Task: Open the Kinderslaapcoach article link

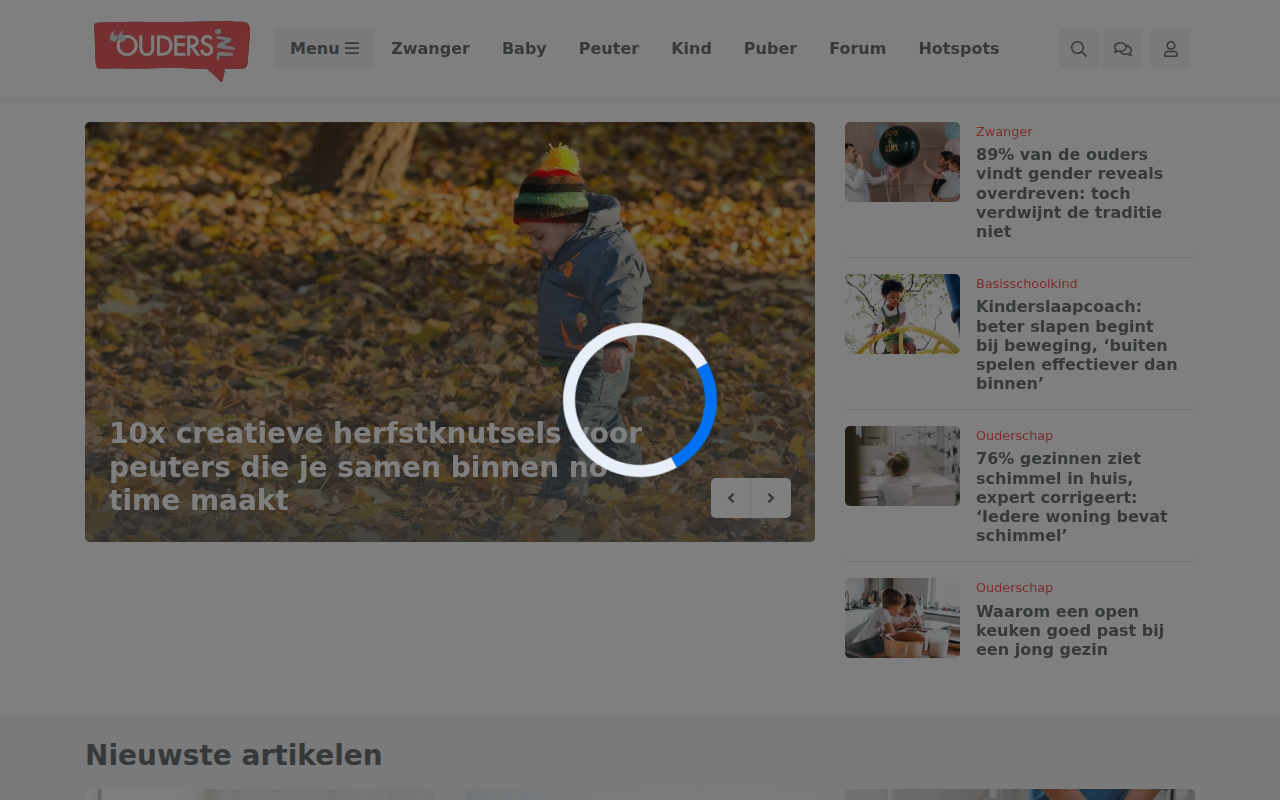Action: point(1077,345)
